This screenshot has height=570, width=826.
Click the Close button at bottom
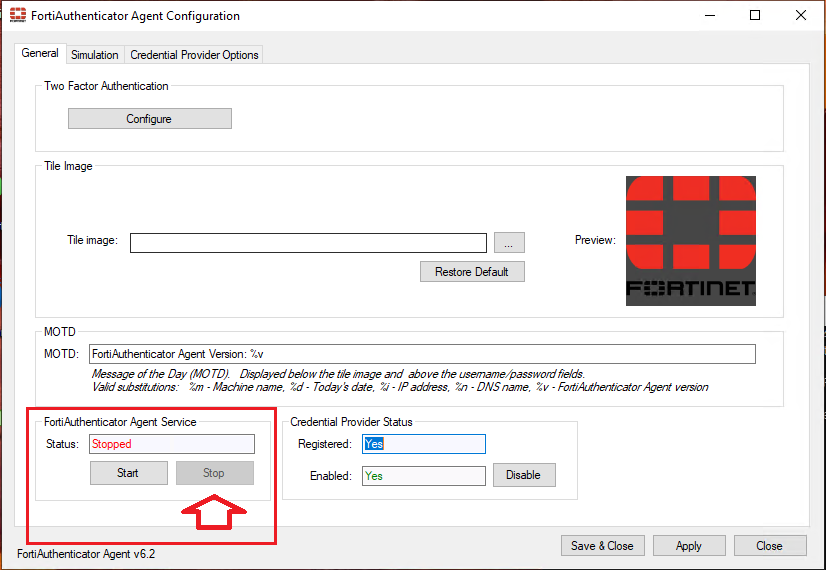(x=770, y=546)
